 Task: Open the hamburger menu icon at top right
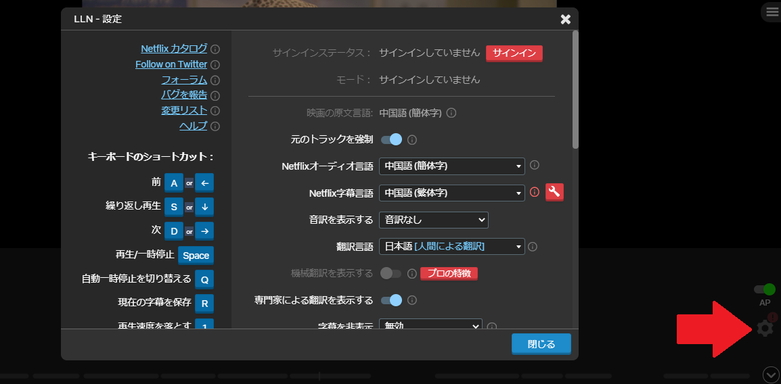pos(771,12)
